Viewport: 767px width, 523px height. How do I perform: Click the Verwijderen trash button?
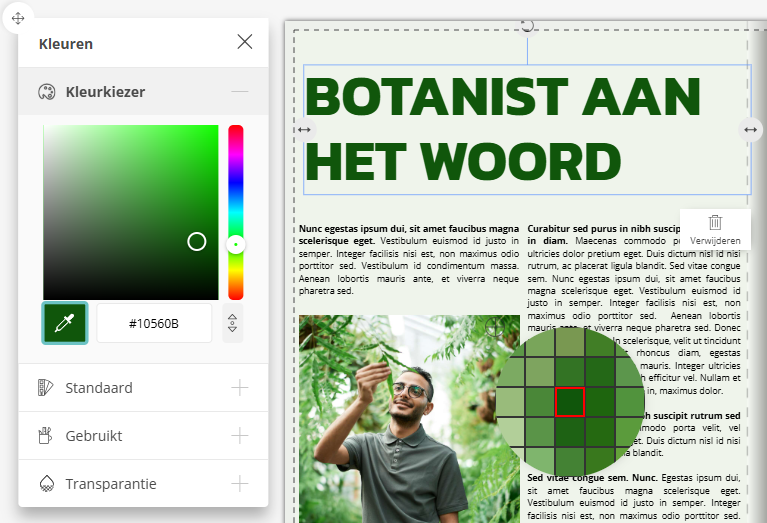coord(715,229)
